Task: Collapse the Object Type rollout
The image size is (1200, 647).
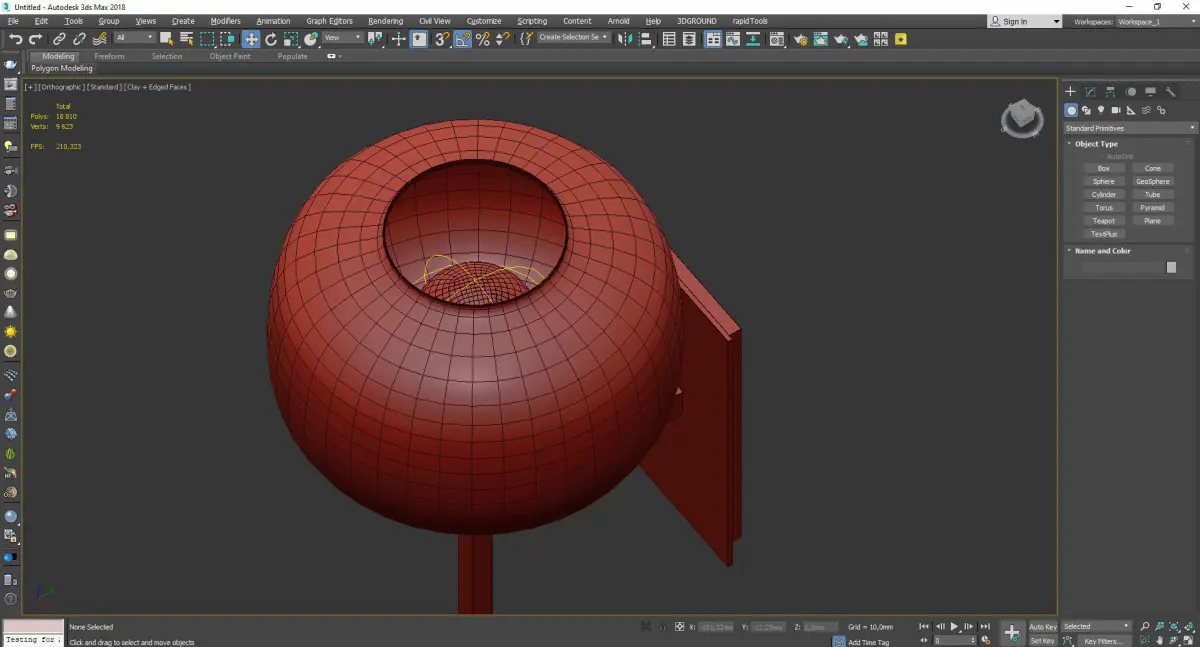Action: click(1096, 144)
